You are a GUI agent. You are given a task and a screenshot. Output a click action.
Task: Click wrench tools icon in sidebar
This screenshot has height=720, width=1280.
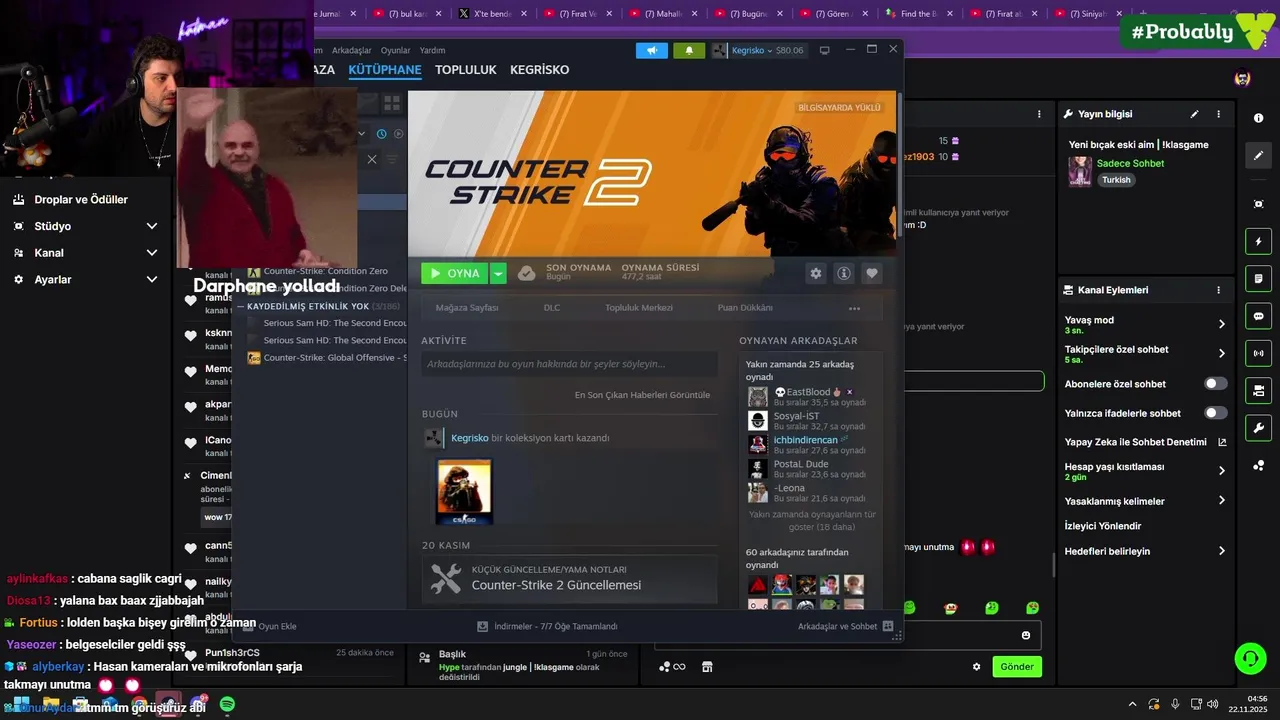point(1258,428)
